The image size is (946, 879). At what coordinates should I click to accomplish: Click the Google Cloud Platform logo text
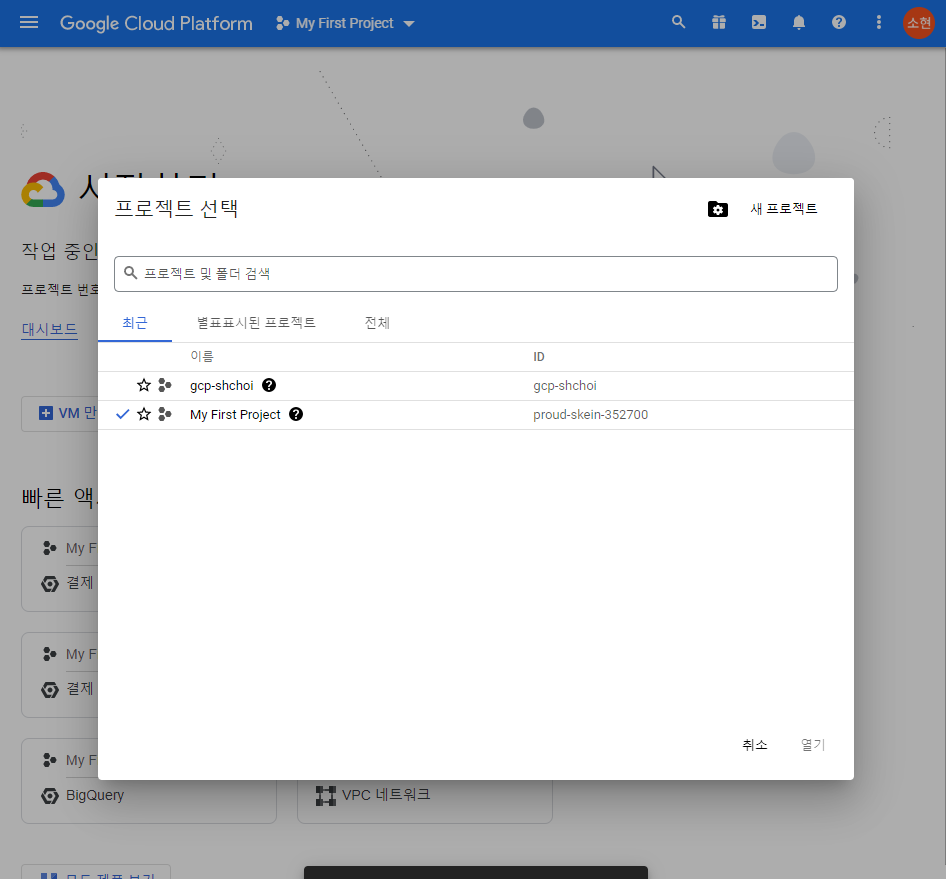[x=156, y=23]
